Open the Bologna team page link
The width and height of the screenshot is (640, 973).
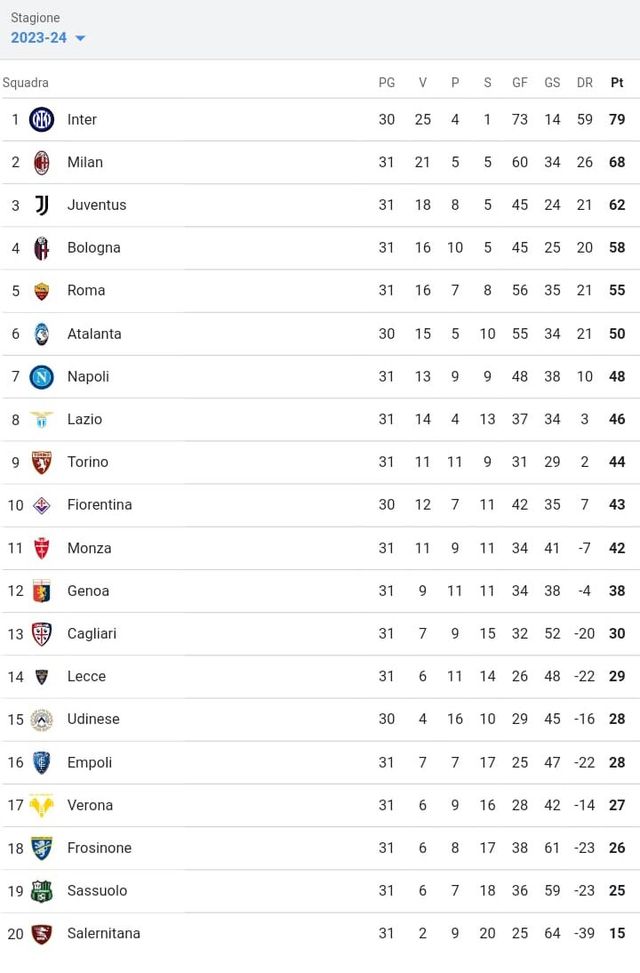point(91,247)
